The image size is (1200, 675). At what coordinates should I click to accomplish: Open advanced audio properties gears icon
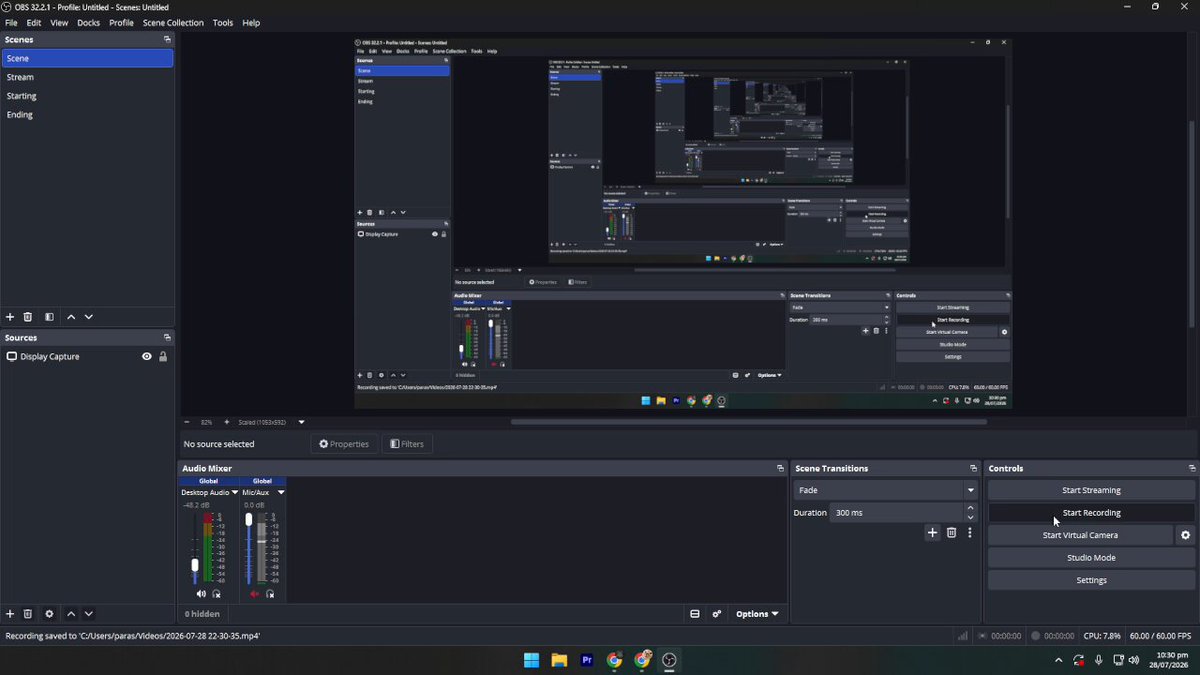pos(717,614)
